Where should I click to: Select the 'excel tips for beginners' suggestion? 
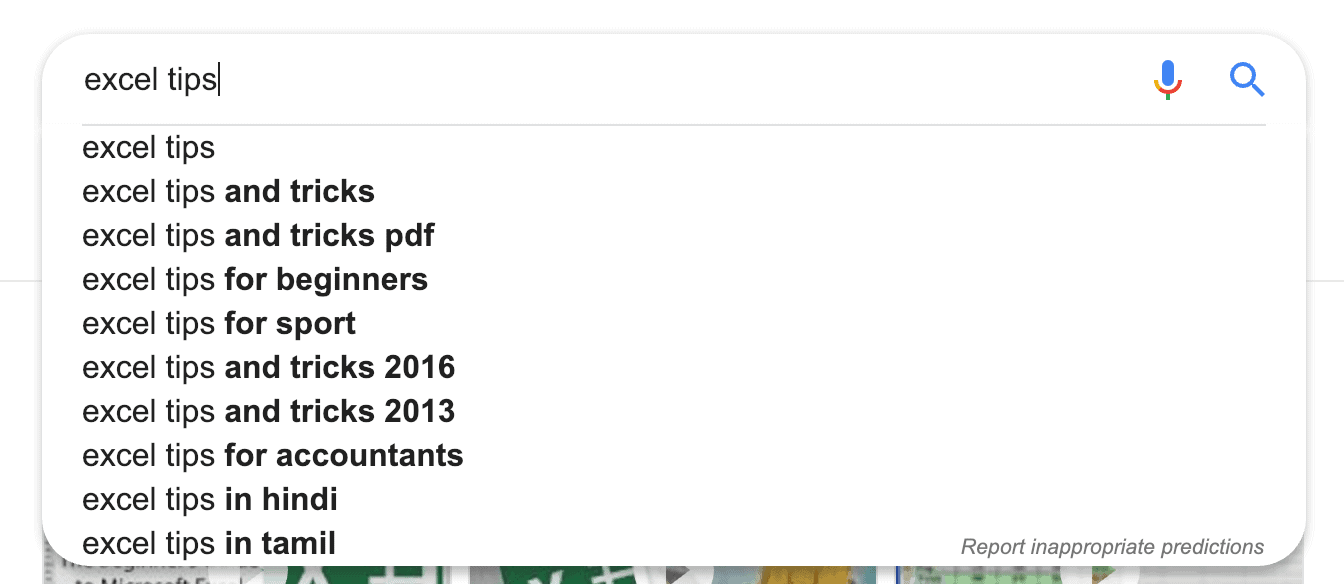point(255,280)
